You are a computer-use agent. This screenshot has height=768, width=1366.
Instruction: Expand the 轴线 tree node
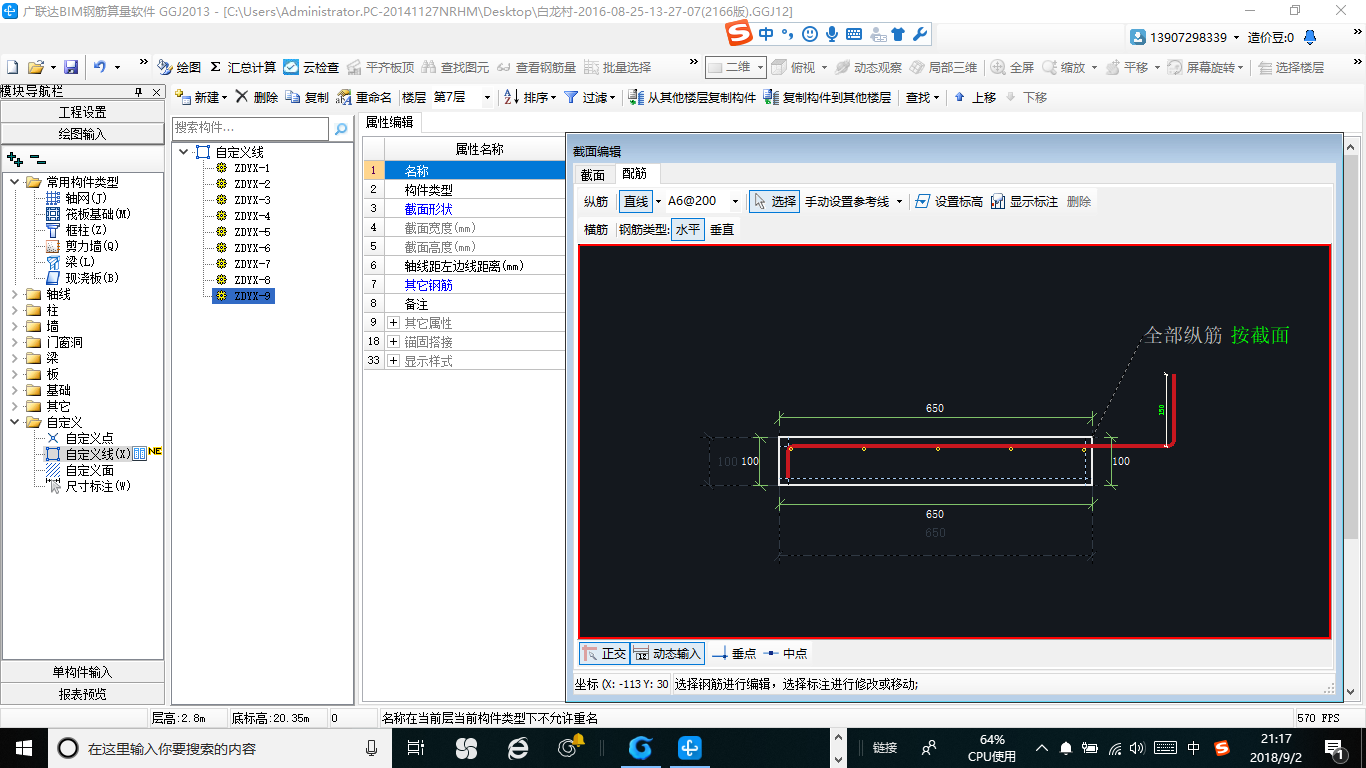click(x=15, y=294)
